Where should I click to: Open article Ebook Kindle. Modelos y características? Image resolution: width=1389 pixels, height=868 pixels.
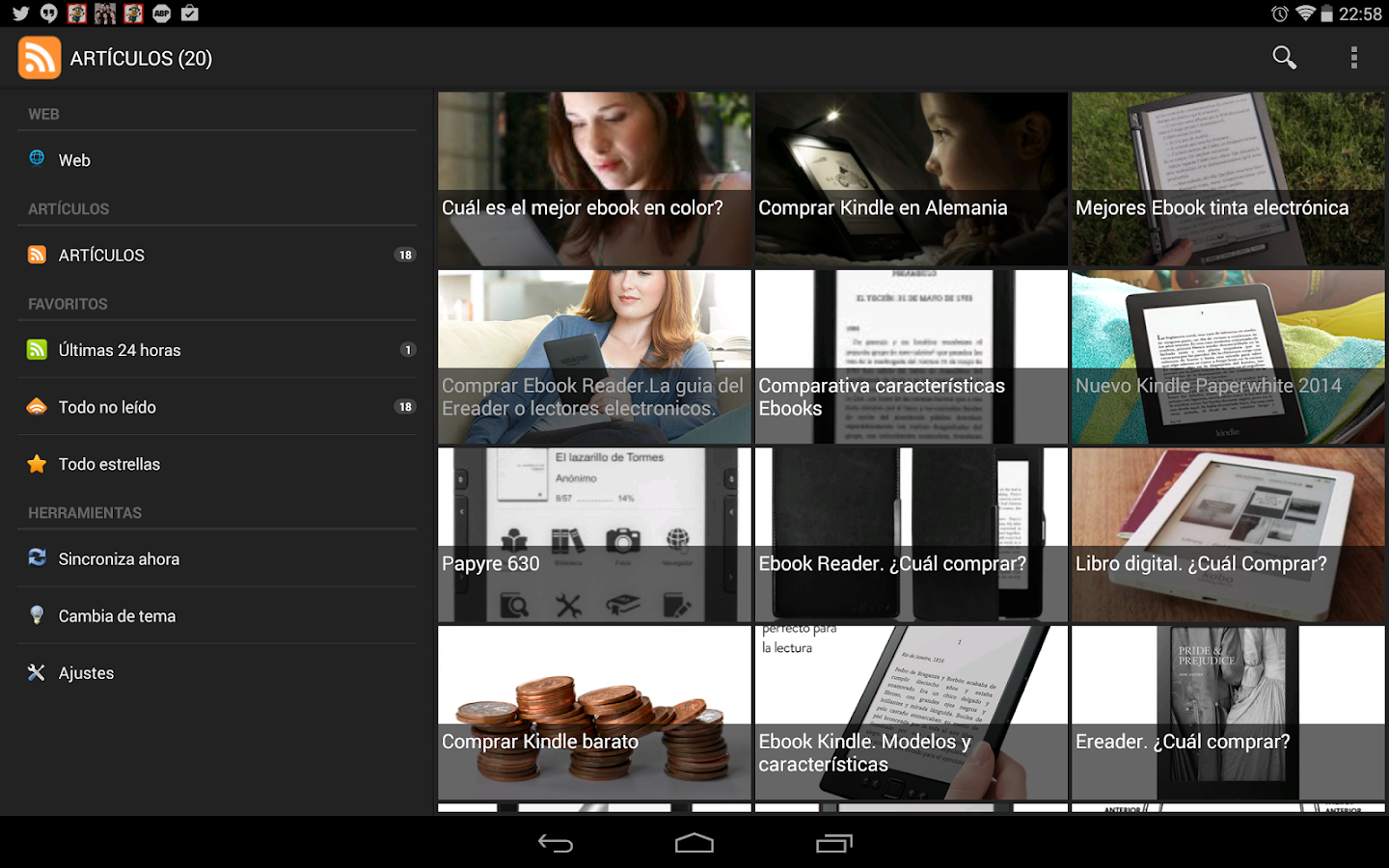[x=912, y=713]
